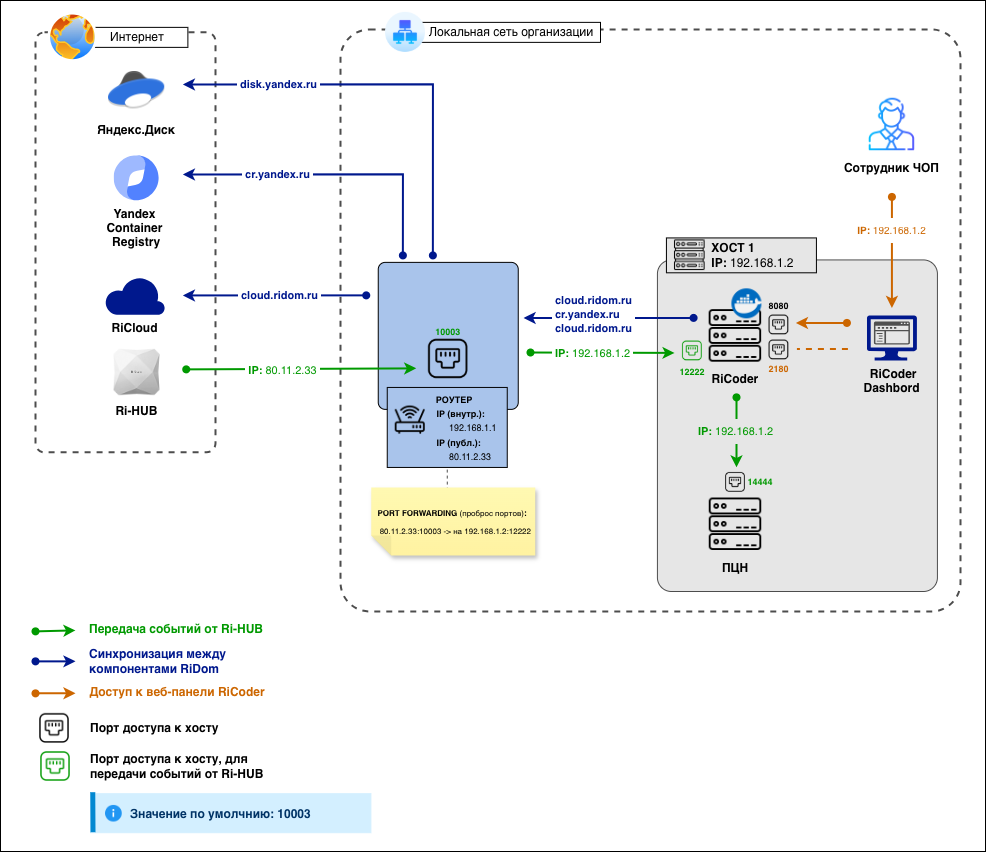Select the Yandex Container Registry icon

tap(134, 180)
